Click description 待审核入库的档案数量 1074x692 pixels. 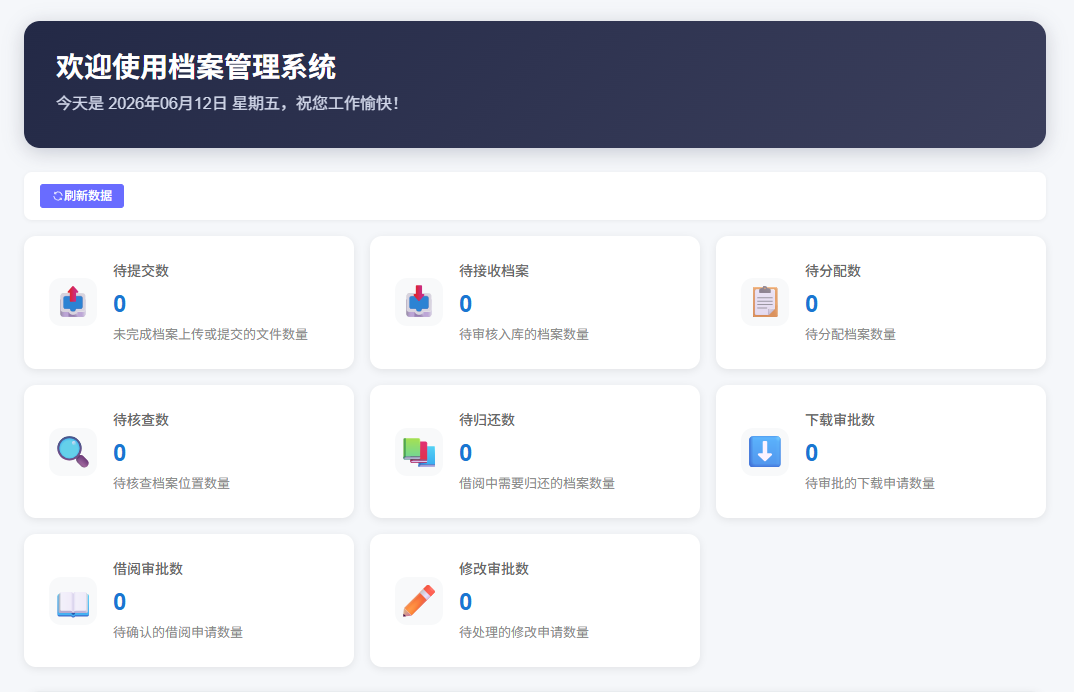point(524,334)
